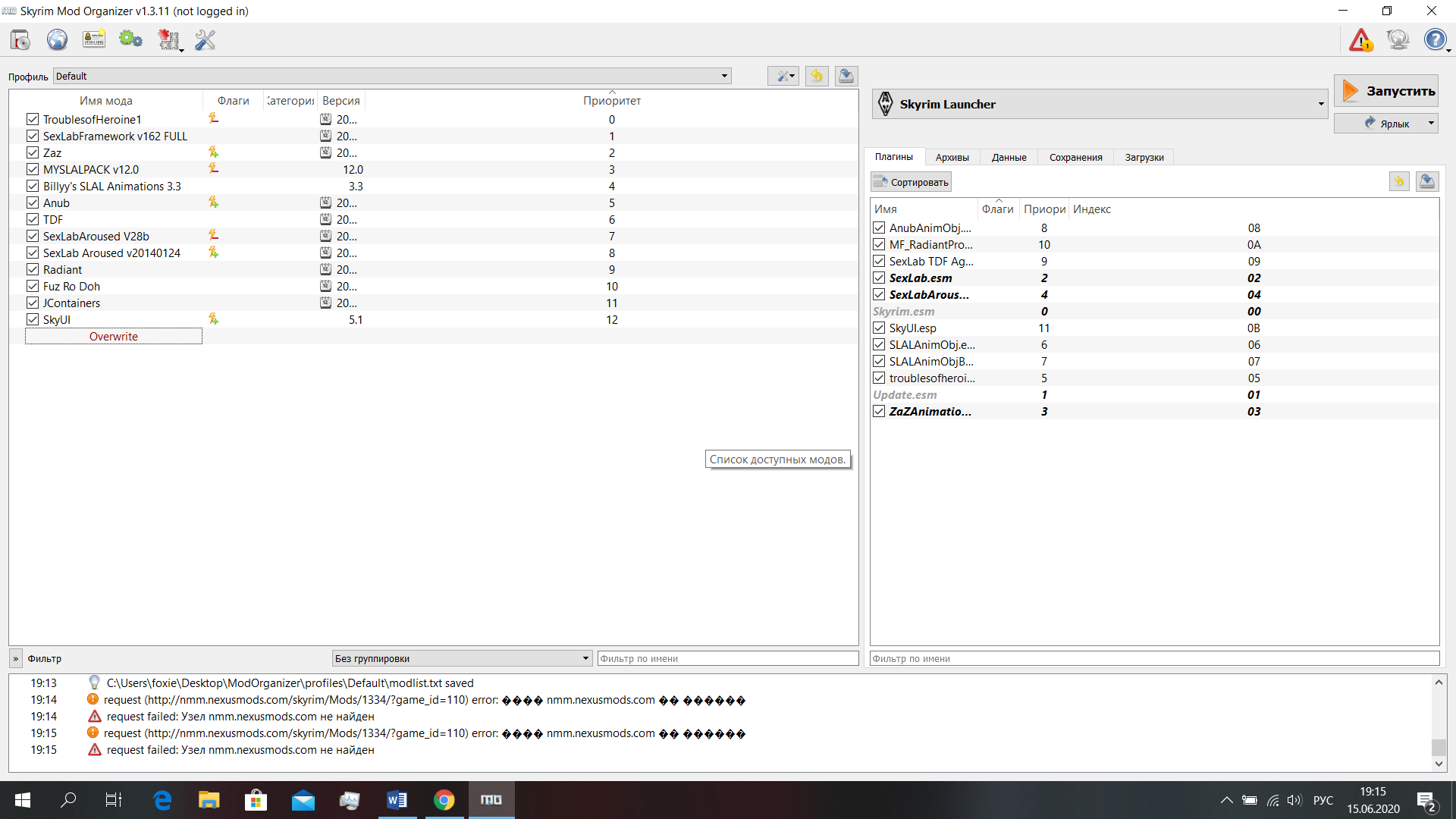Open the mod list wrench options dropdown
Viewport: 1456px width, 819px height.
pos(783,76)
